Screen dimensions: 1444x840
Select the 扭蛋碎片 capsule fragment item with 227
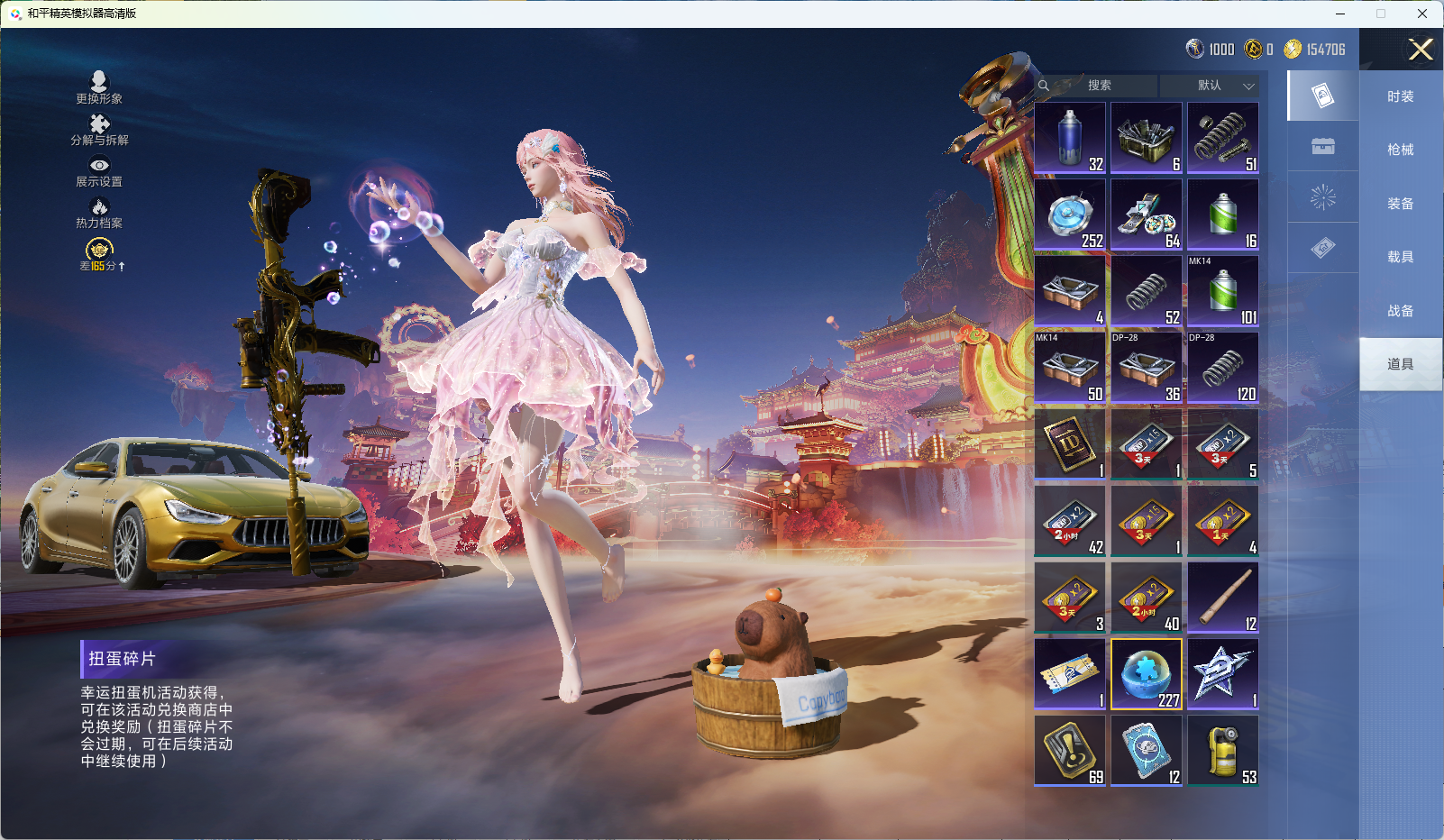(x=1147, y=674)
